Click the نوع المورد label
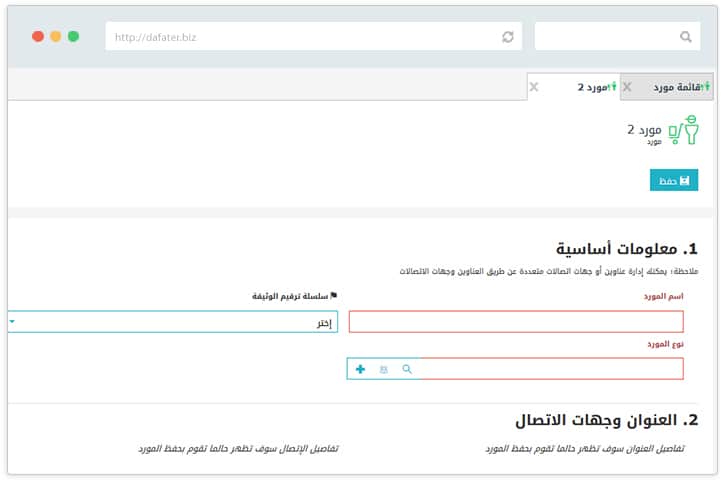The height and width of the screenshot is (485, 725). 665,344
